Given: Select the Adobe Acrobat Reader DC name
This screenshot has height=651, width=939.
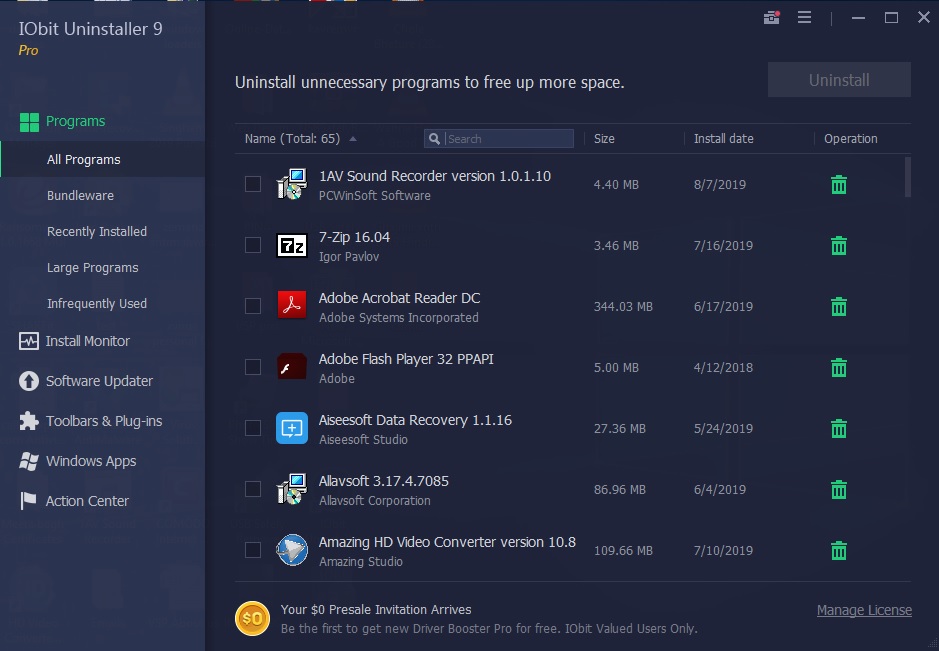Looking at the screenshot, I should click(399, 298).
